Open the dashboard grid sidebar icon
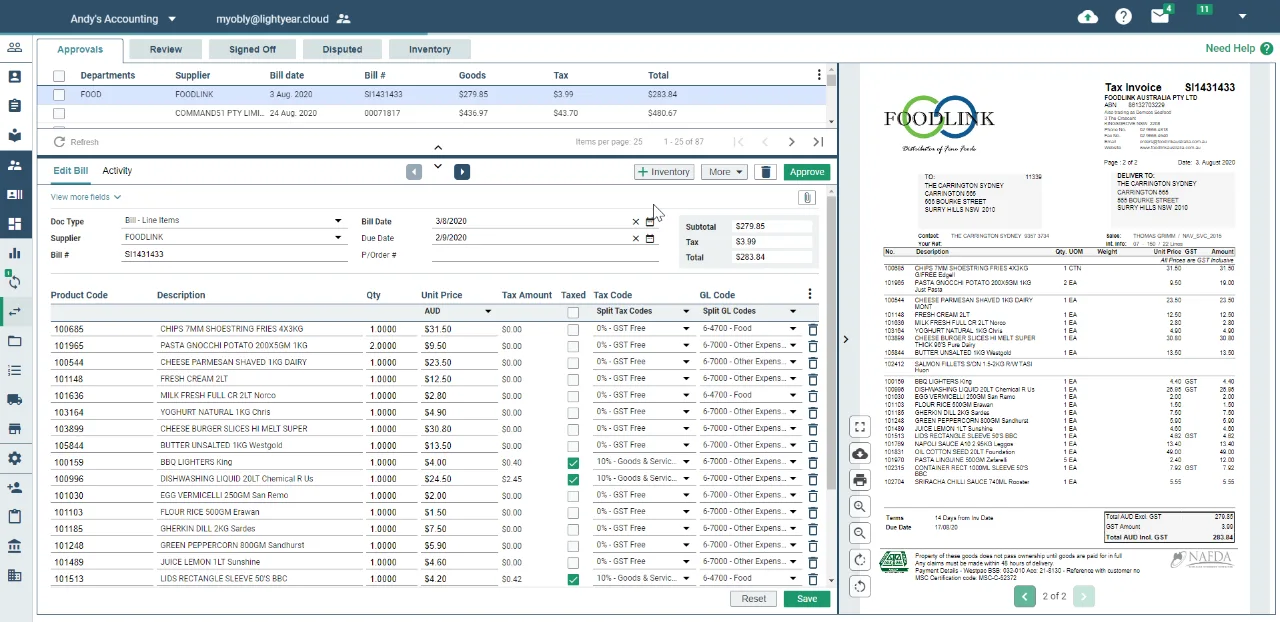This screenshot has height=622, width=1280. pos(15,224)
